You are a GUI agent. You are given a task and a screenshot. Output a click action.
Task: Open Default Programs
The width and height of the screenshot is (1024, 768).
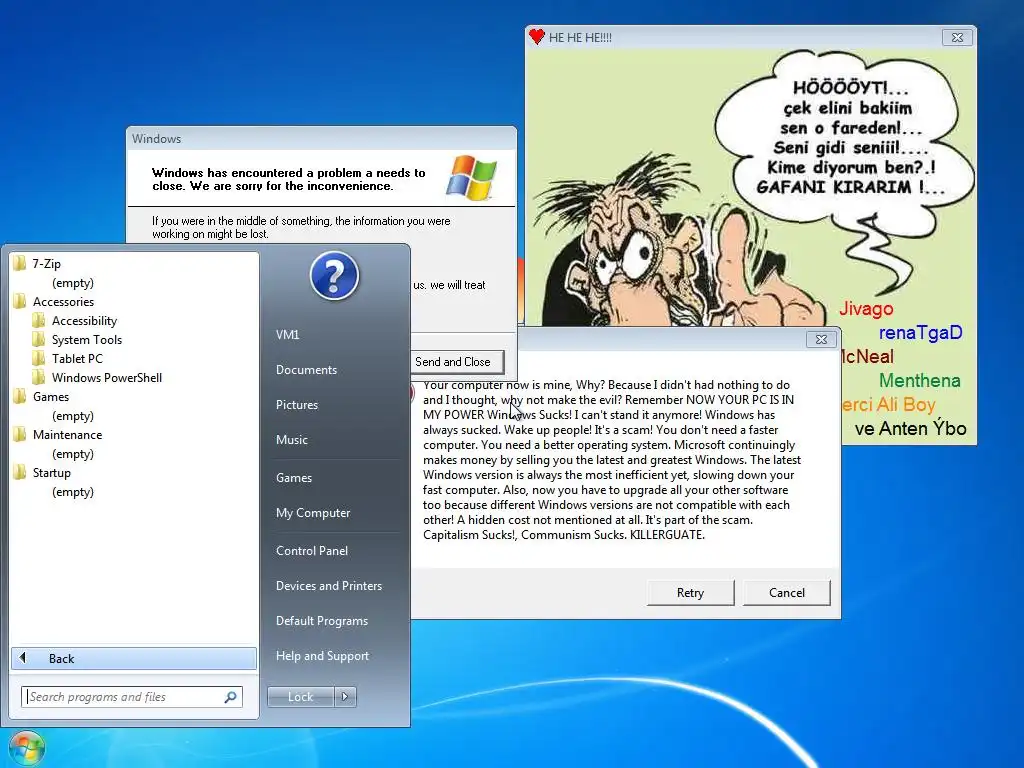click(322, 621)
